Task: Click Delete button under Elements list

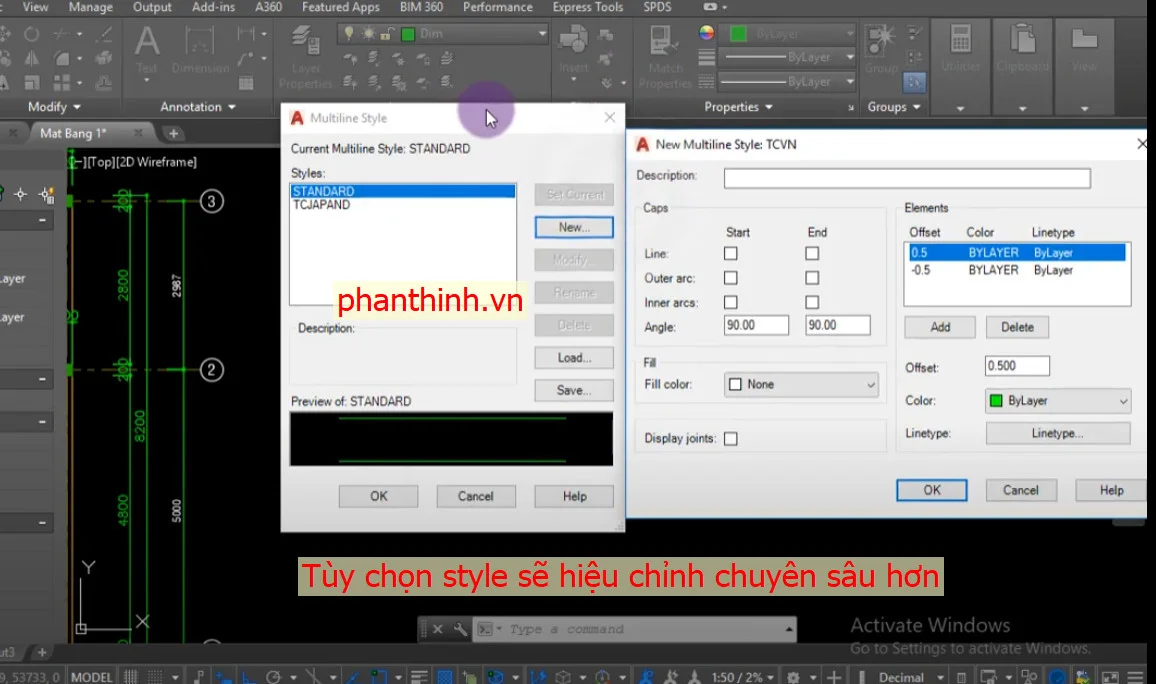Action: tap(1017, 327)
